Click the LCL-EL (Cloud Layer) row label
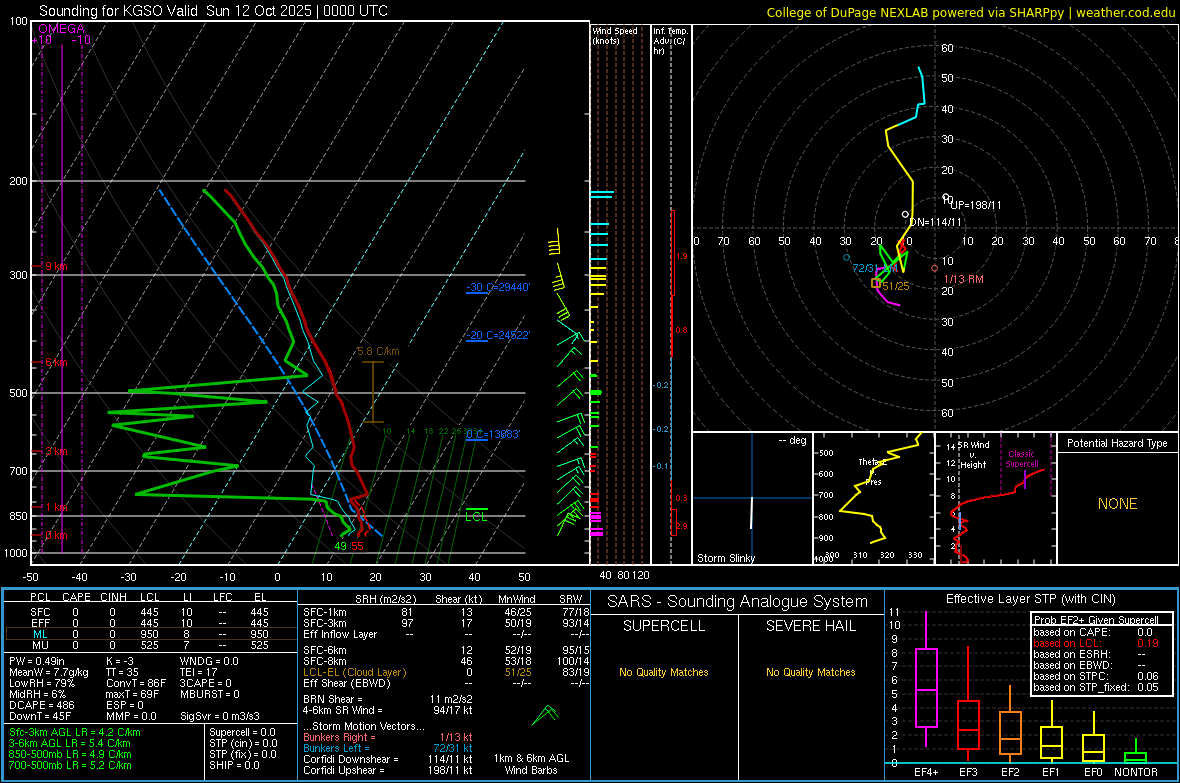Viewport: 1180px width, 783px height. [x=354, y=672]
